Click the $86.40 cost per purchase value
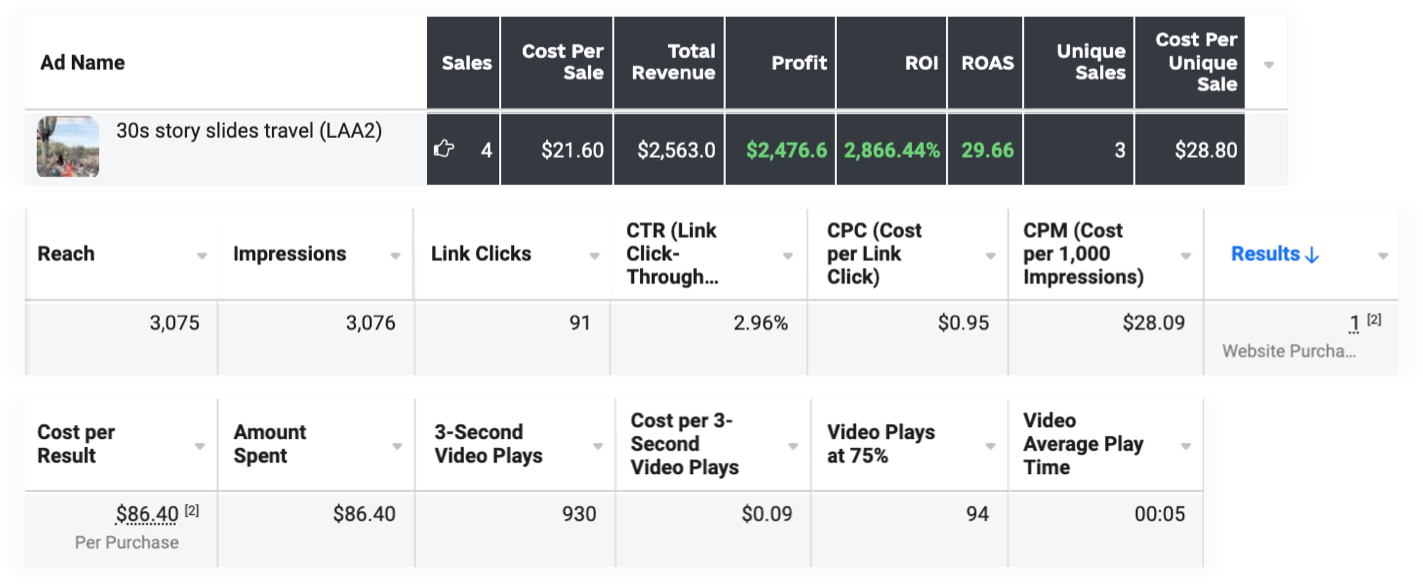This screenshot has height=584, width=1423. coord(147,515)
